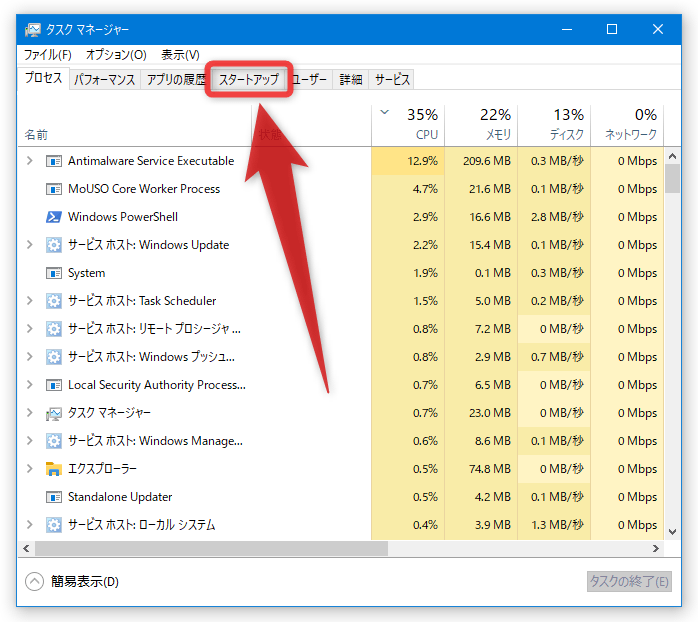Select the 12.9% CPU value cell
Screen dimensions: 698x622
[408, 161]
